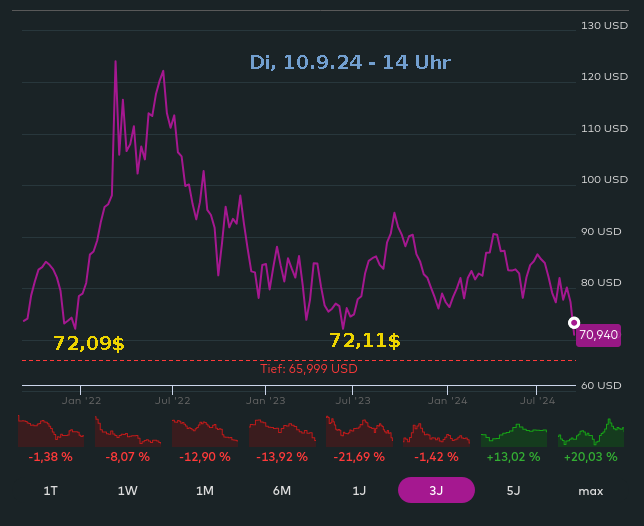Viewport: 644px width, 526px height.
Task: Click the +20,03 % performance value
Action: 591,457
